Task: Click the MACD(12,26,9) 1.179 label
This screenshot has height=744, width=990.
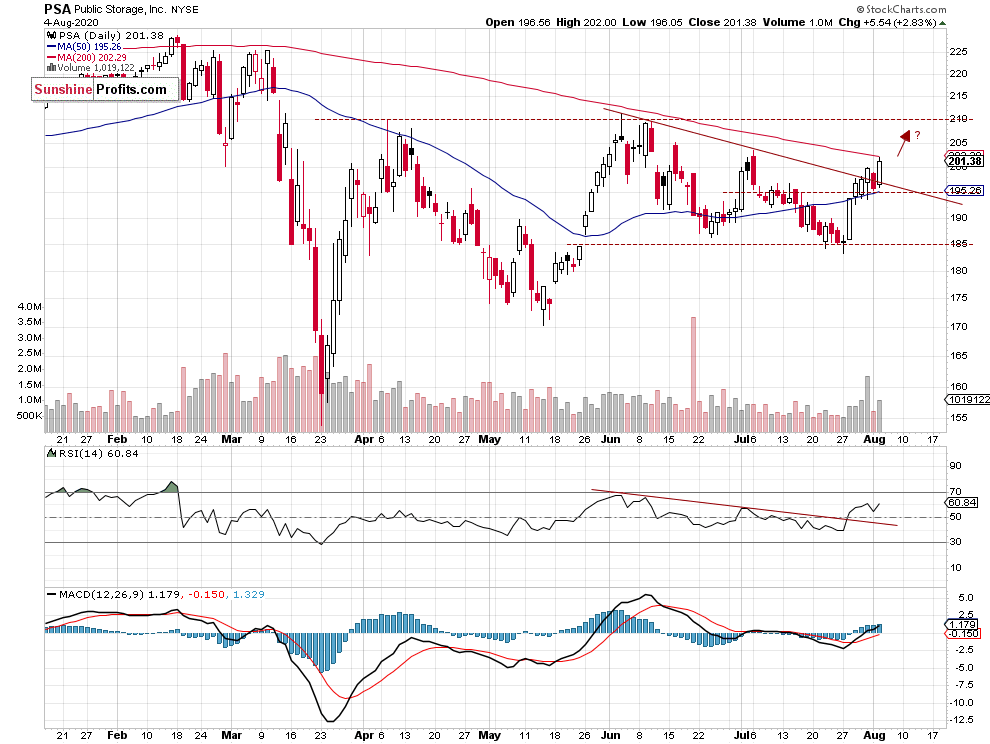Action: pyautogui.click(x=114, y=594)
